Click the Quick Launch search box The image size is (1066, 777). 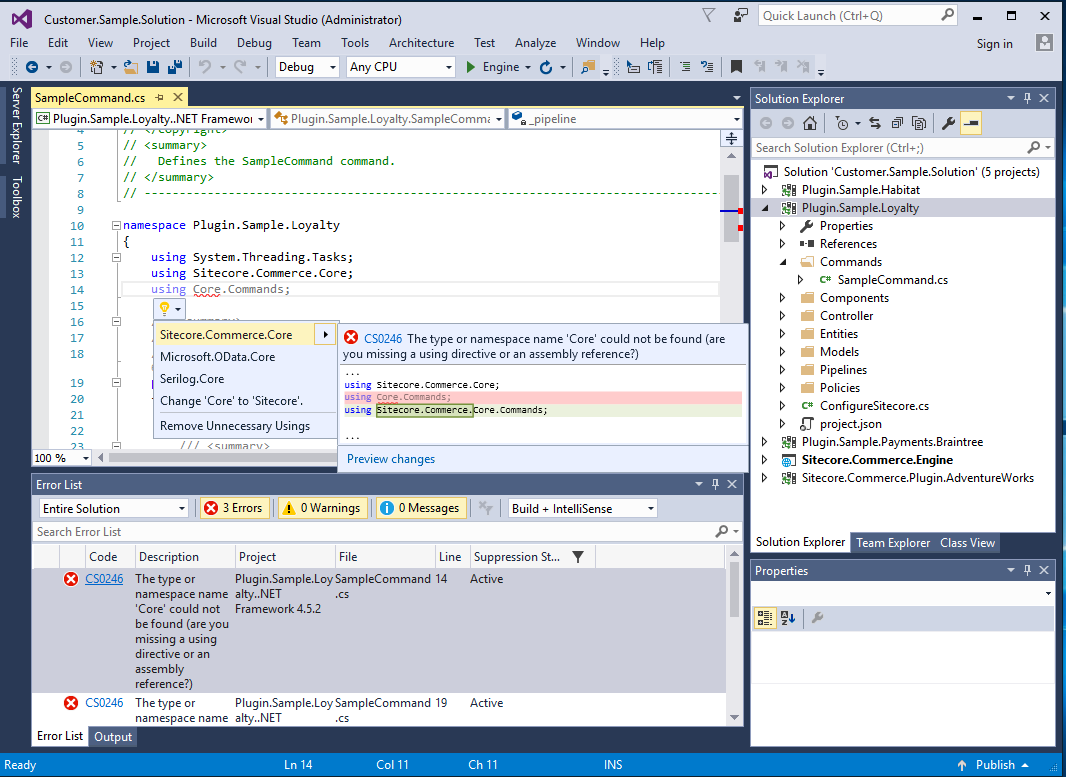tap(858, 16)
